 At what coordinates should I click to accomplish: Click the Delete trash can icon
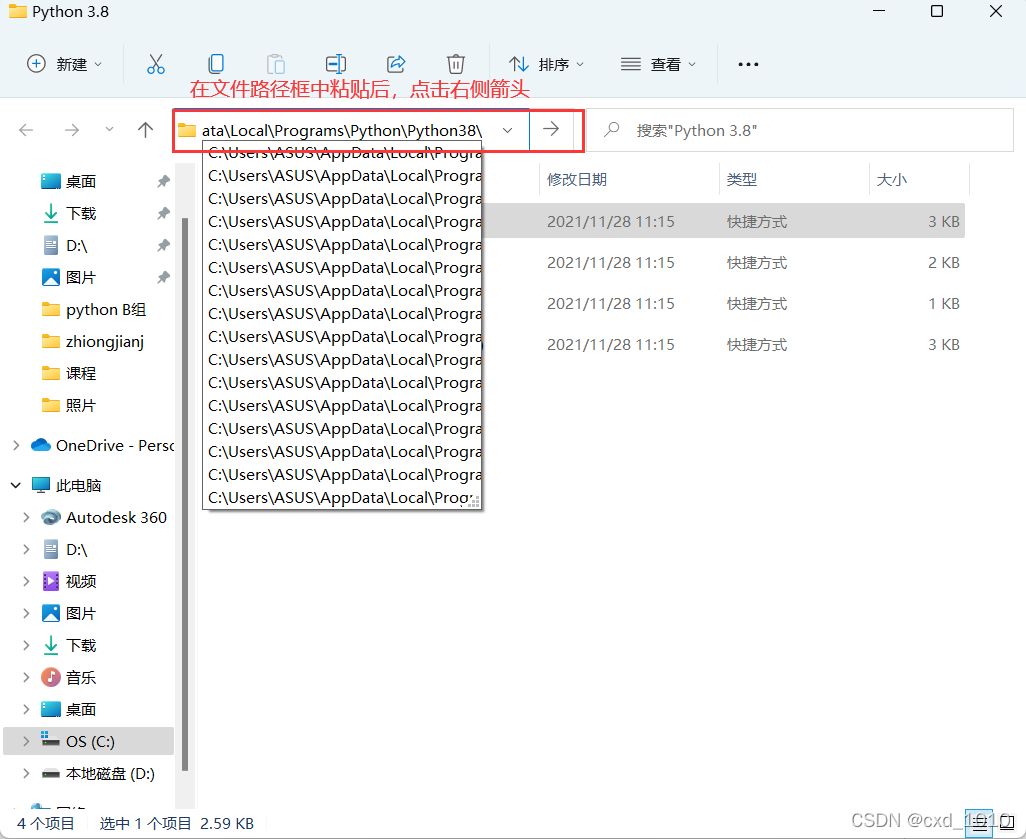coord(455,64)
